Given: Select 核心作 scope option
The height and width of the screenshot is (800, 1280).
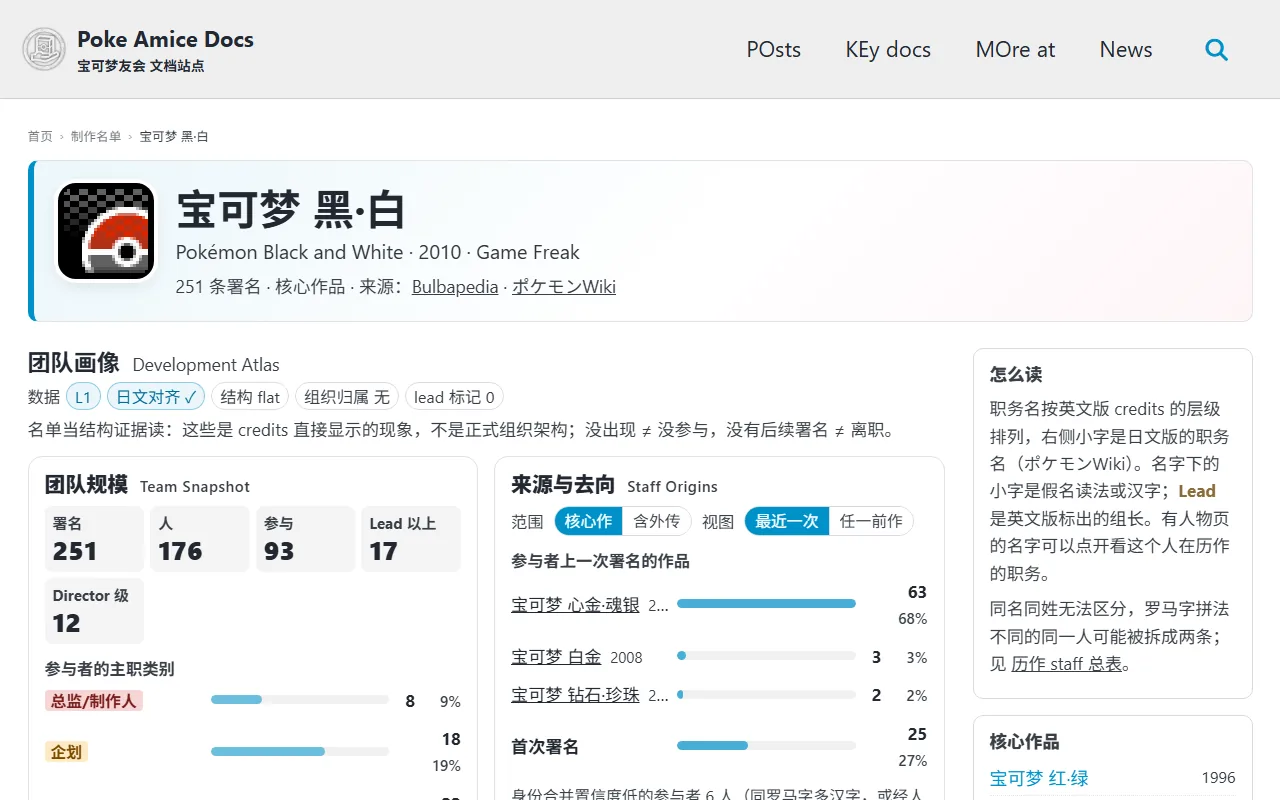Looking at the screenshot, I should pyautogui.click(x=588, y=521).
